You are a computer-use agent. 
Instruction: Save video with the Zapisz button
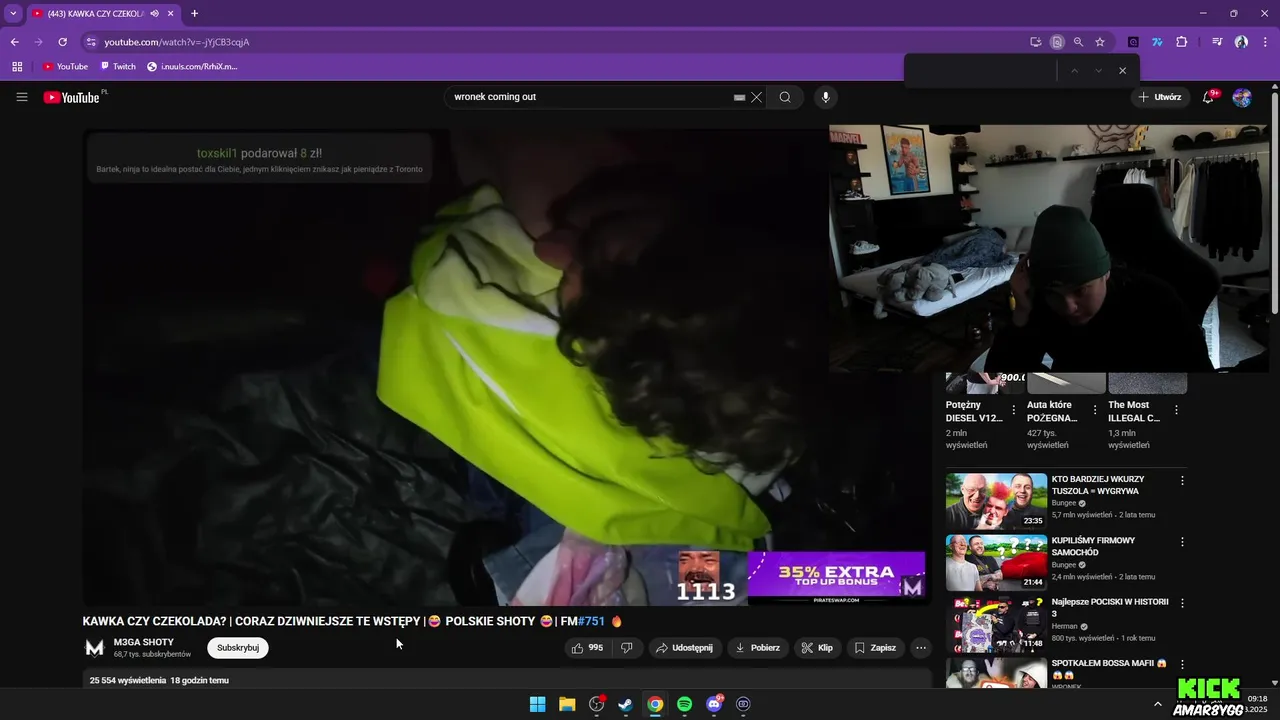(x=875, y=648)
